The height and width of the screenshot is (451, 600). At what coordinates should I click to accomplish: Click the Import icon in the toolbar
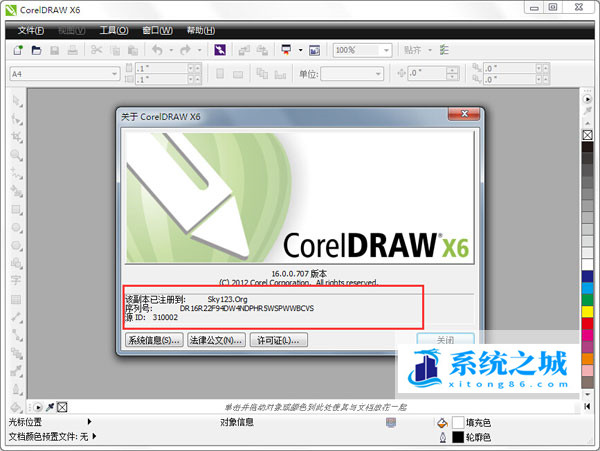244,50
